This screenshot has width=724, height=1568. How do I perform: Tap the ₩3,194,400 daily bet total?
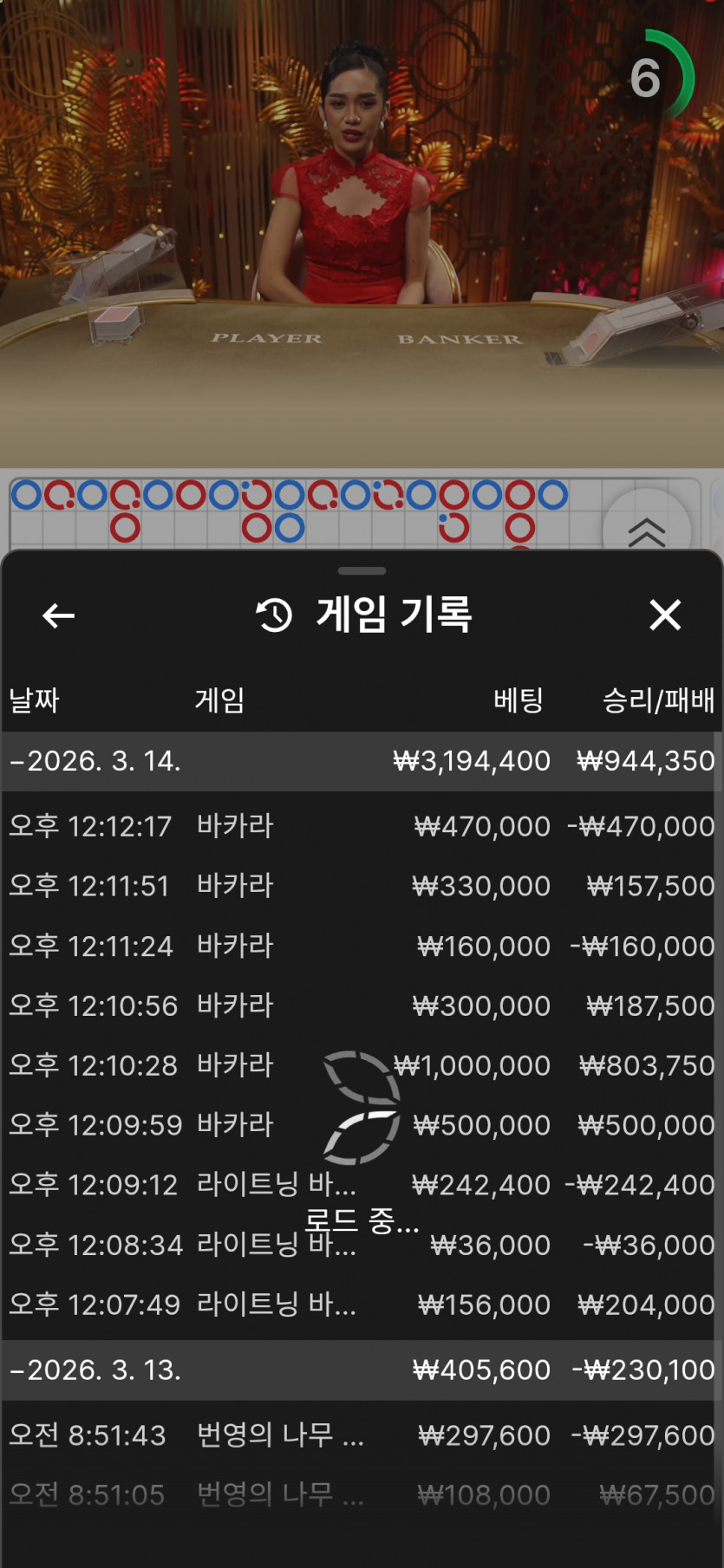pyautogui.click(x=472, y=761)
